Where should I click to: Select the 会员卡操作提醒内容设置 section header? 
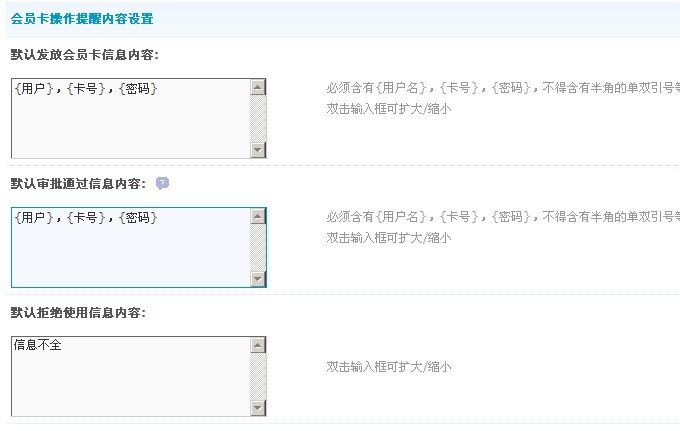pos(82,19)
